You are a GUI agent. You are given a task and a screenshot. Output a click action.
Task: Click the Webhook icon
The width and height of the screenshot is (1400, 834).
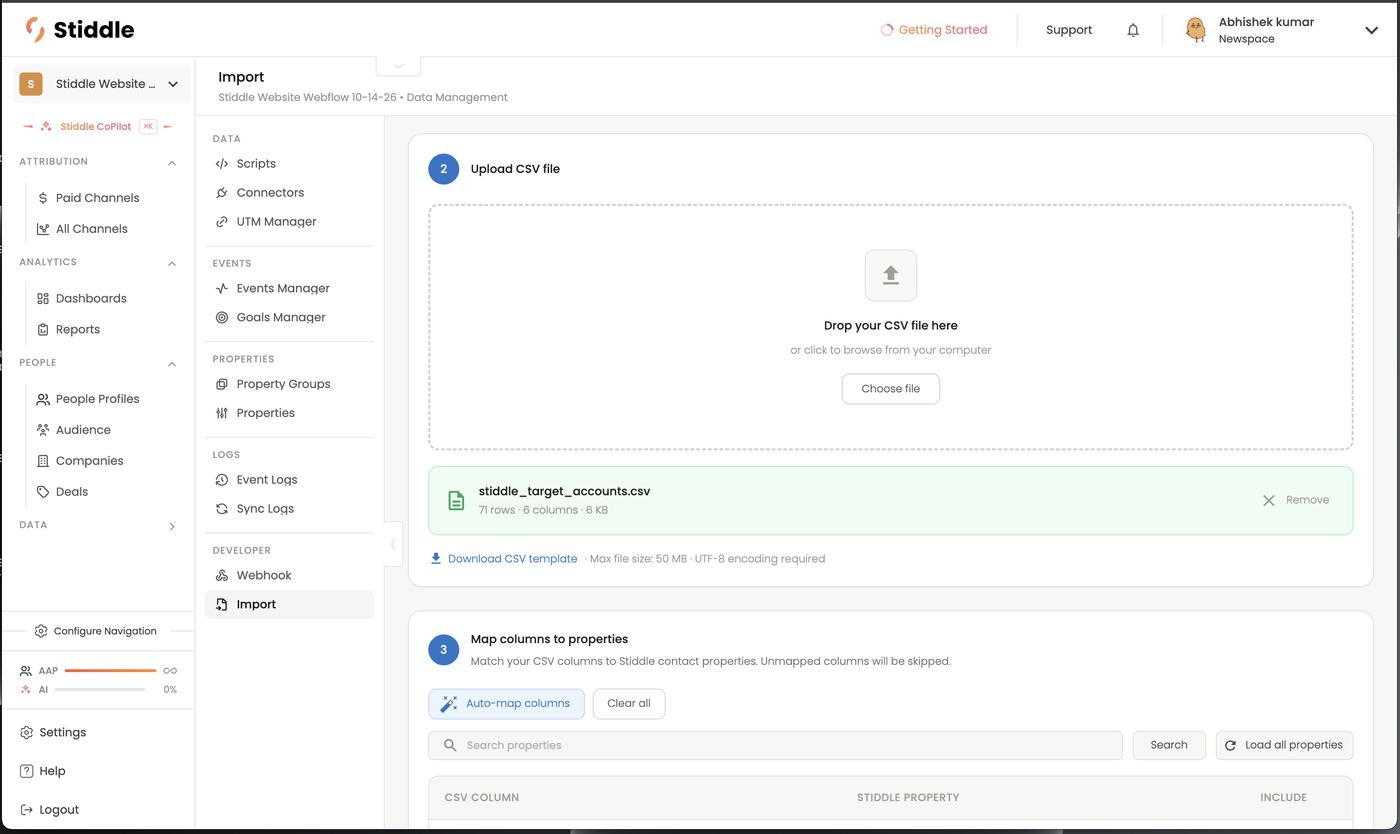(x=222, y=576)
